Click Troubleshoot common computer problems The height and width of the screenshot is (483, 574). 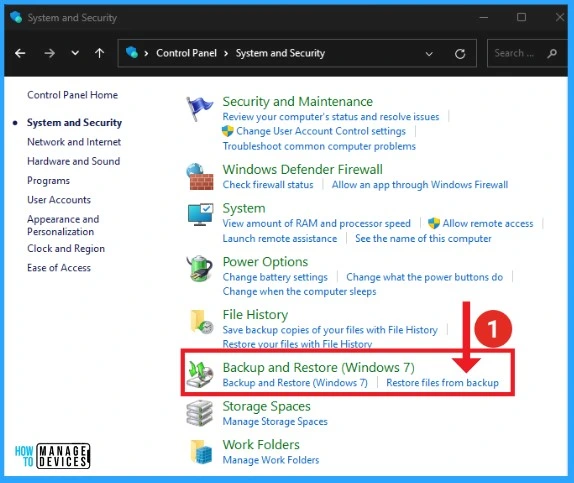[x=319, y=146]
